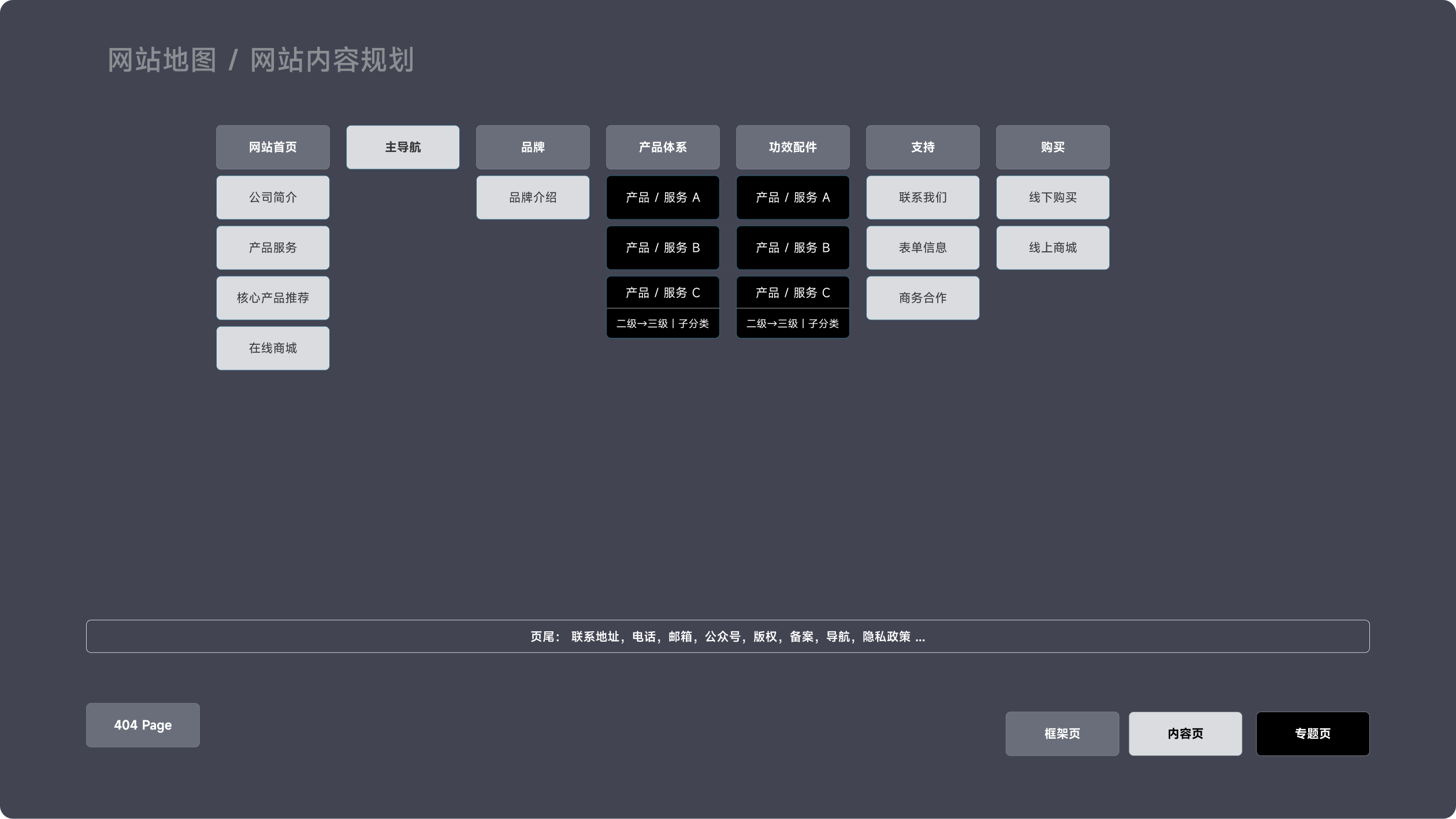Click the black 专题页 legend swatch
The width and height of the screenshot is (1456, 819).
[x=1312, y=734]
